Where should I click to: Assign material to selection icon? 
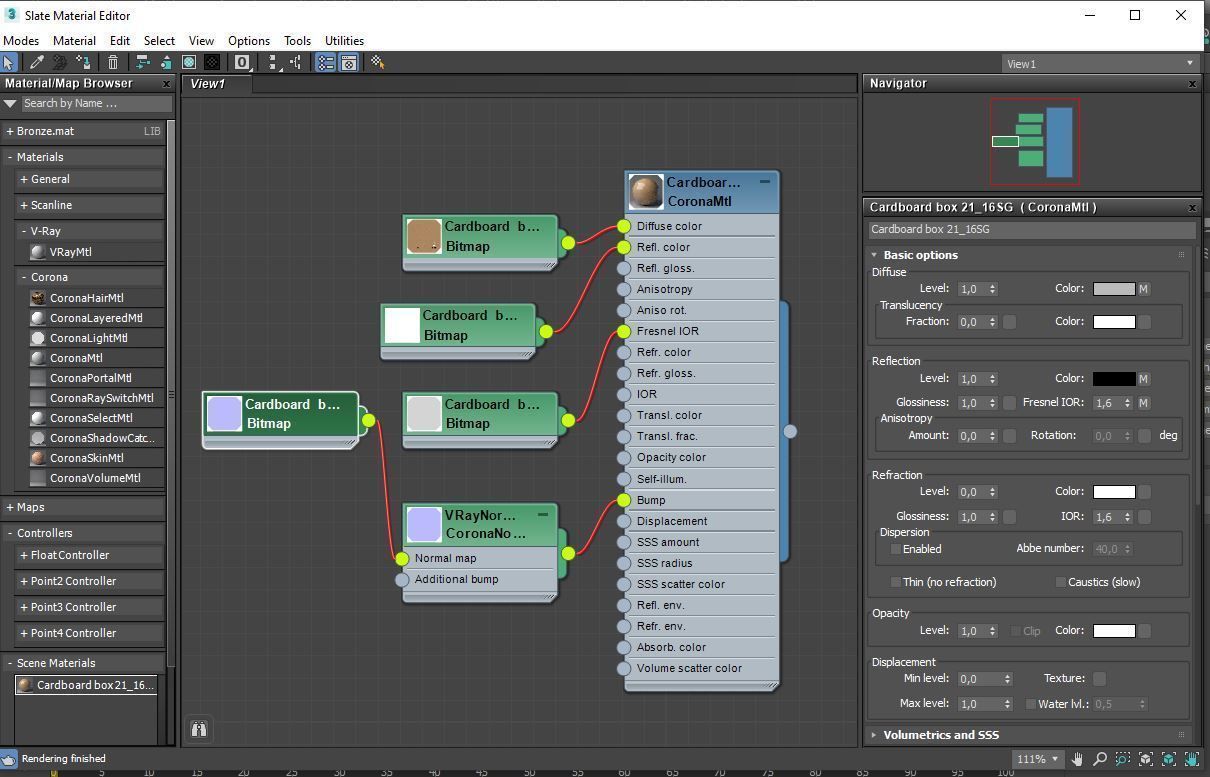click(84, 62)
